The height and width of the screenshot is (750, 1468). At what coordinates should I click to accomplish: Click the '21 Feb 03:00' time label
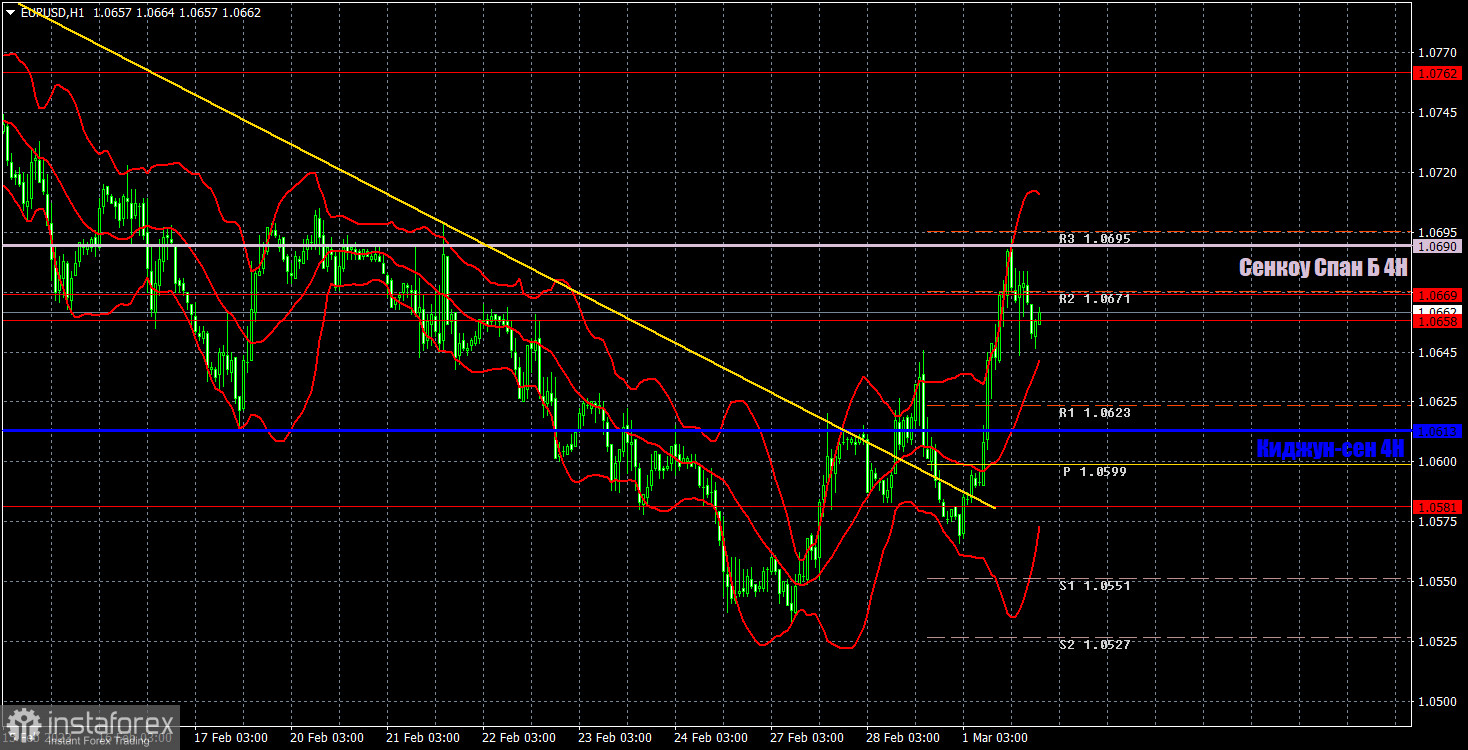[423, 738]
